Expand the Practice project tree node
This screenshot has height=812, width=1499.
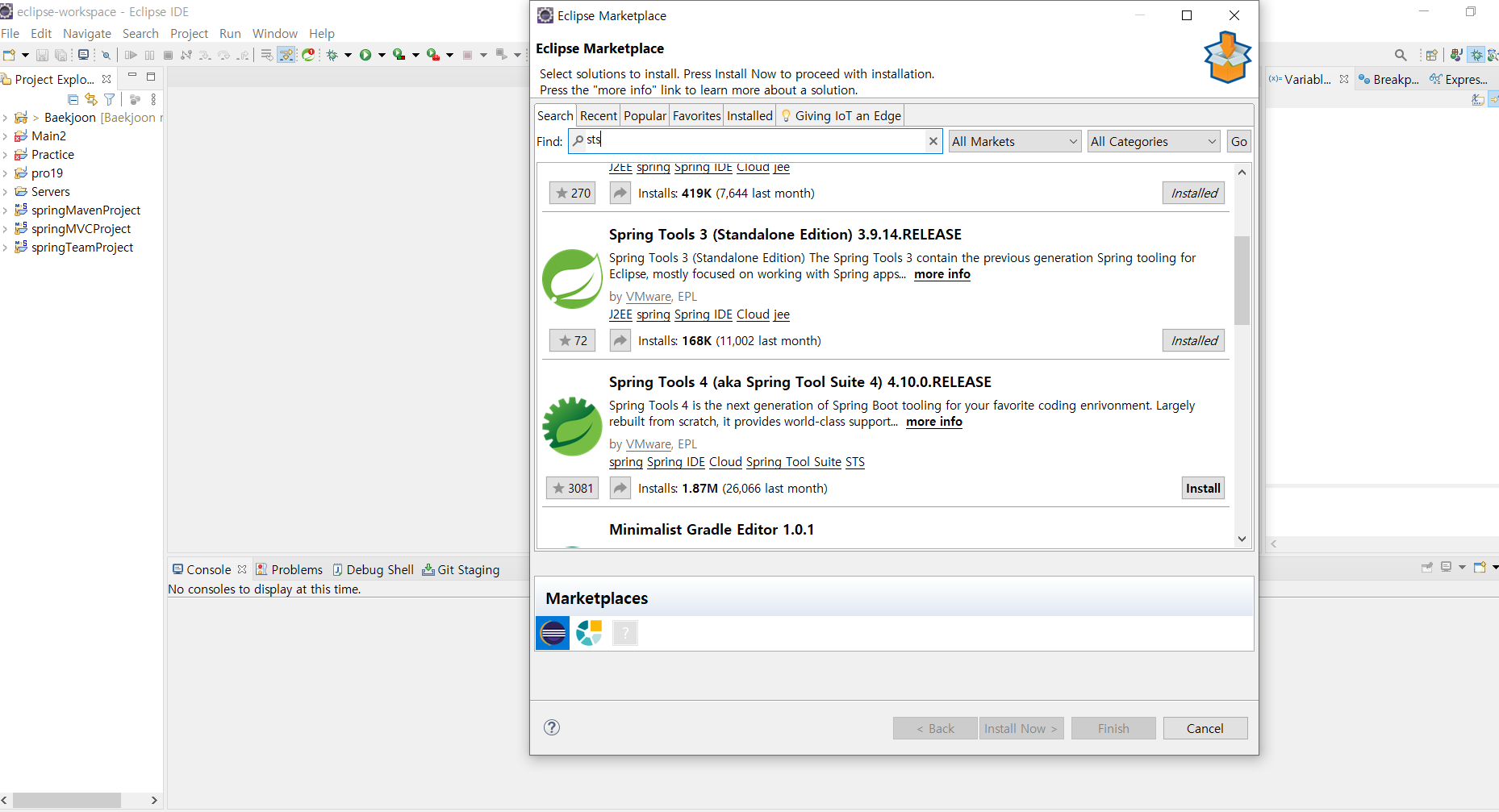click(x=5, y=155)
